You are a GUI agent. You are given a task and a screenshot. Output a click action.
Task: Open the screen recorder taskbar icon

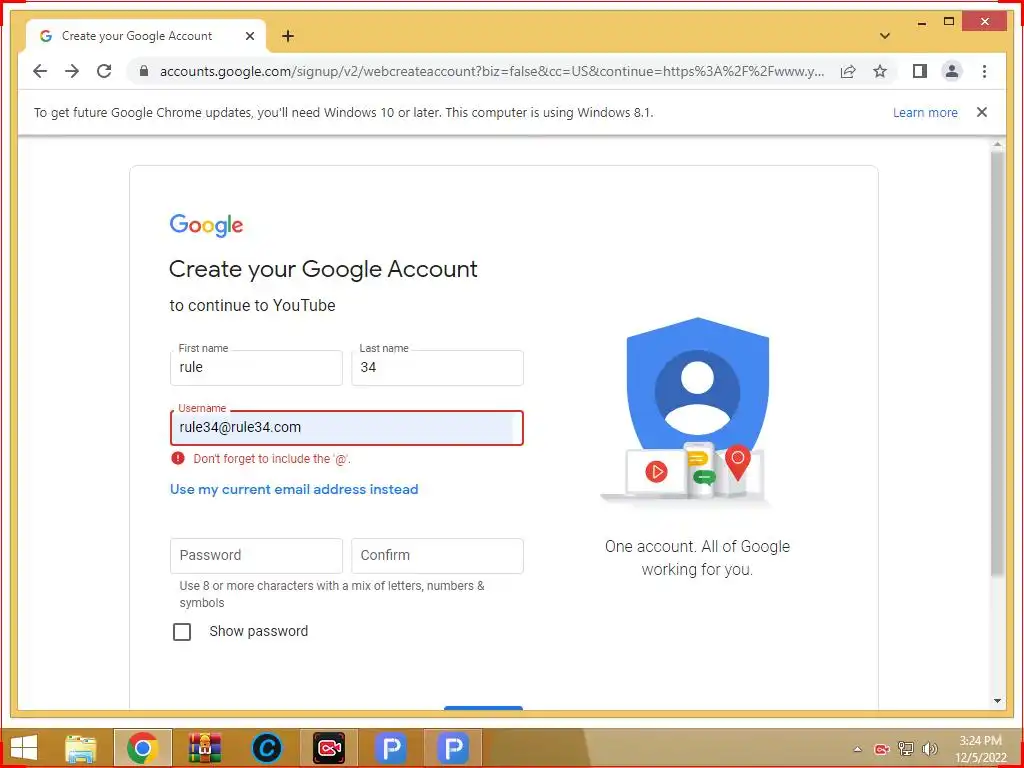coord(329,748)
